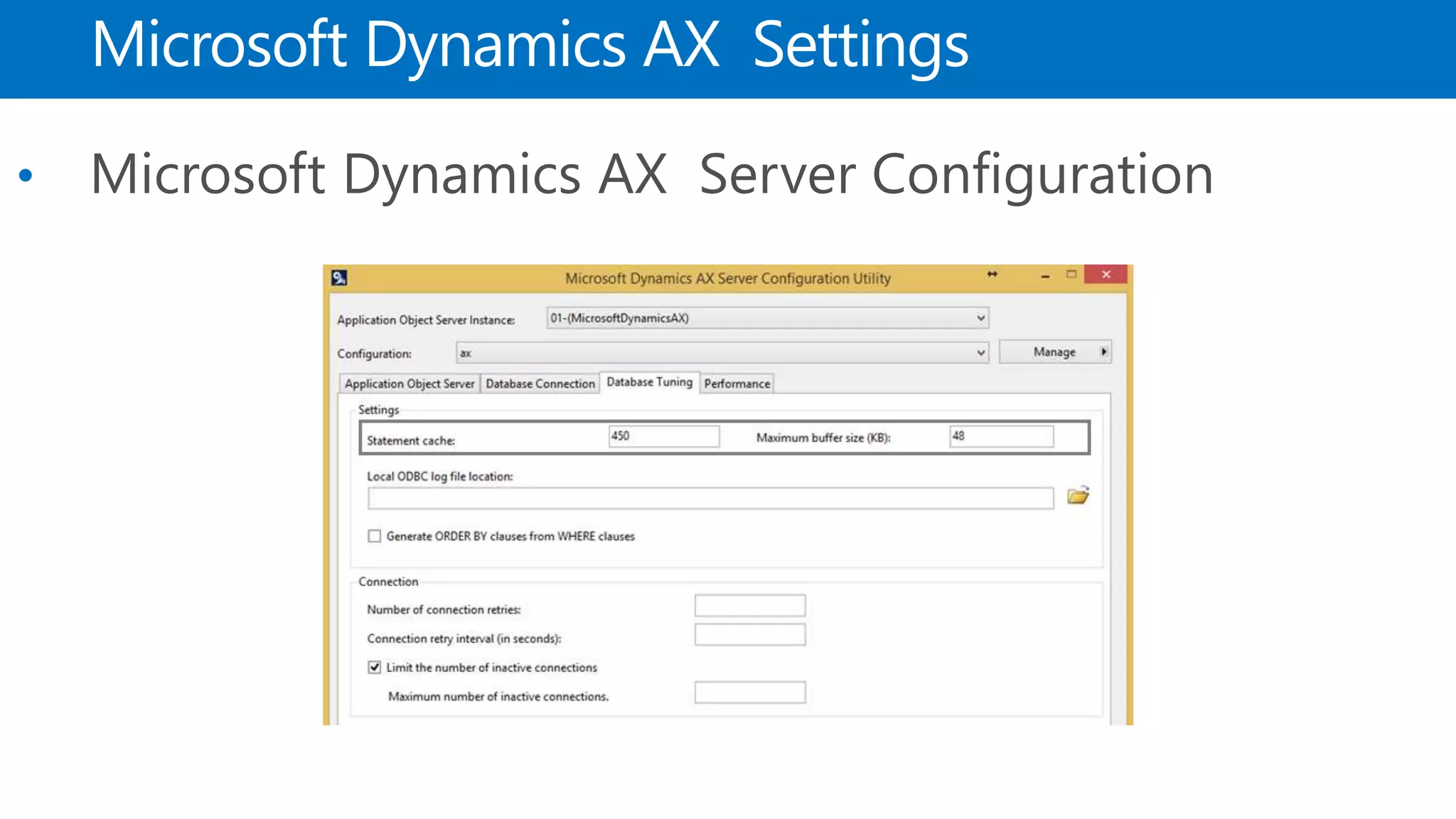
Task: Click the 'Connection' group label
Action: click(x=388, y=582)
